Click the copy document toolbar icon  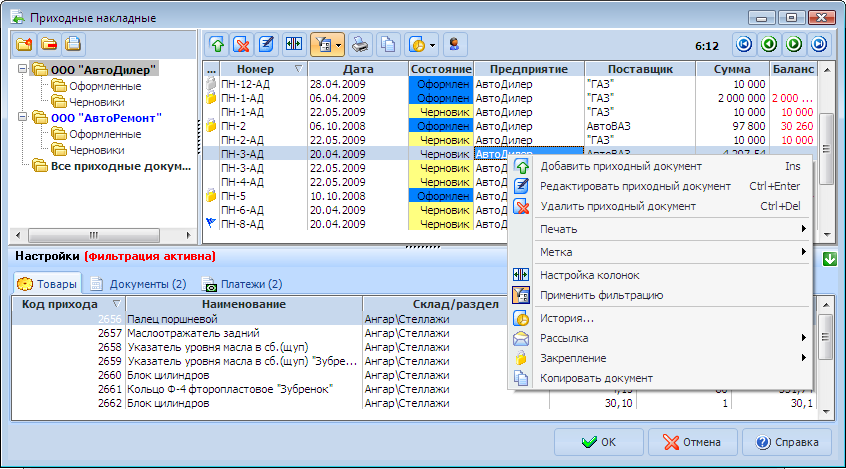(387, 45)
